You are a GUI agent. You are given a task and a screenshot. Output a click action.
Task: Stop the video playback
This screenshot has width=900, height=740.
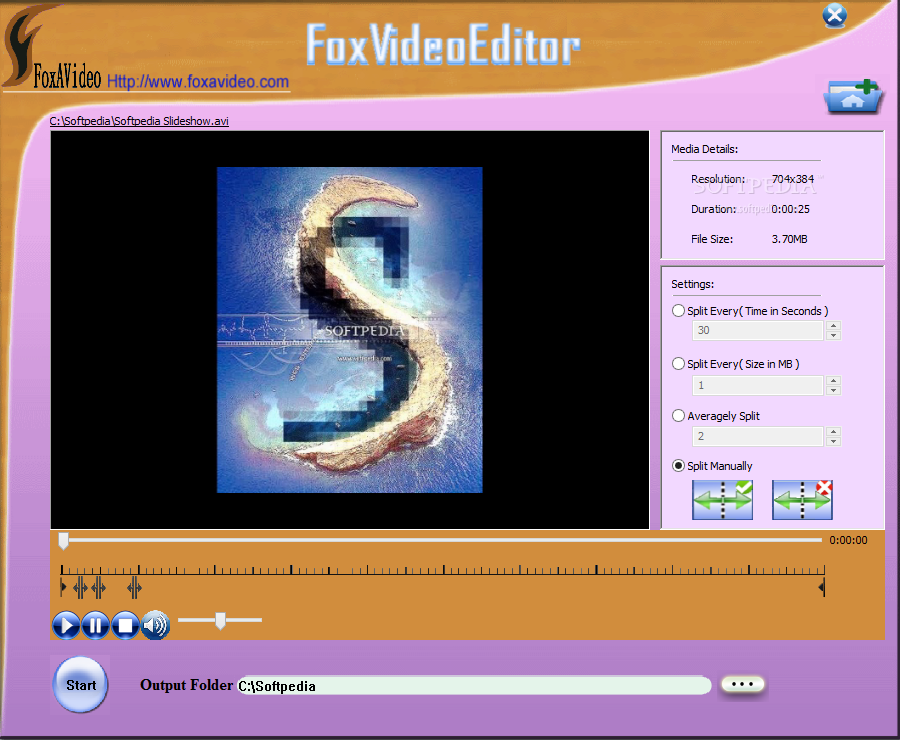tap(125, 625)
